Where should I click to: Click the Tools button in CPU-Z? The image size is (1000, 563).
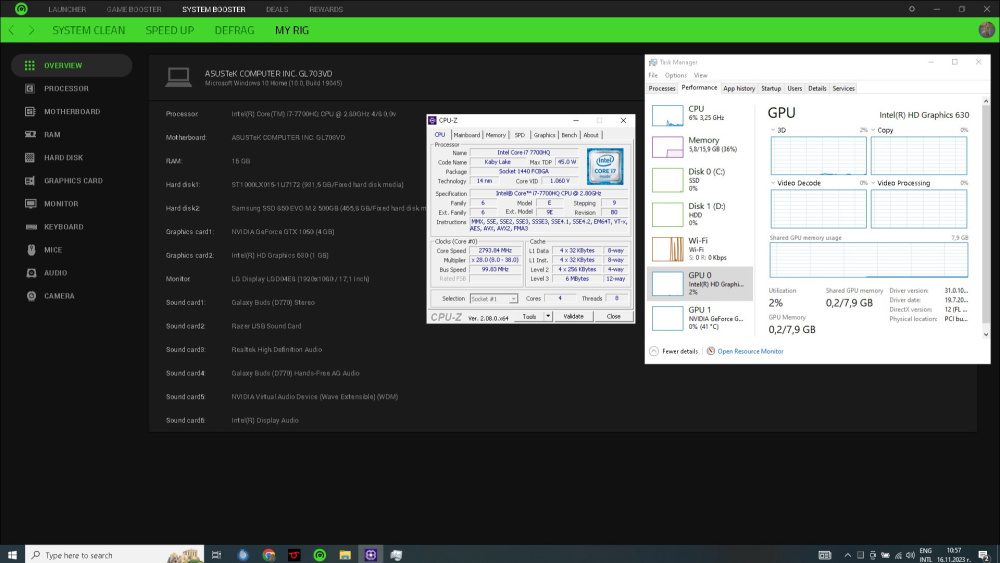pyautogui.click(x=529, y=316)
